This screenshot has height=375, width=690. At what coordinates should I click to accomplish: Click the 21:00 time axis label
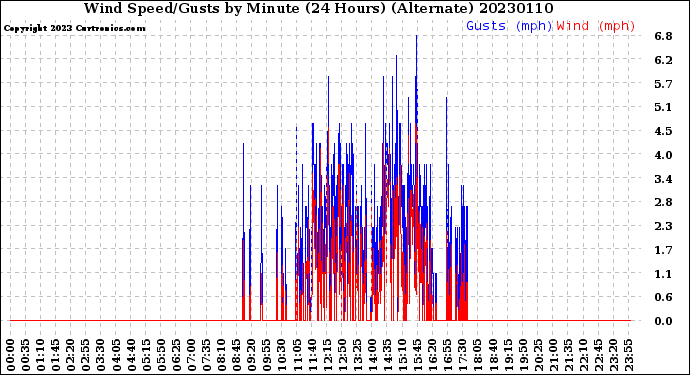553,355
